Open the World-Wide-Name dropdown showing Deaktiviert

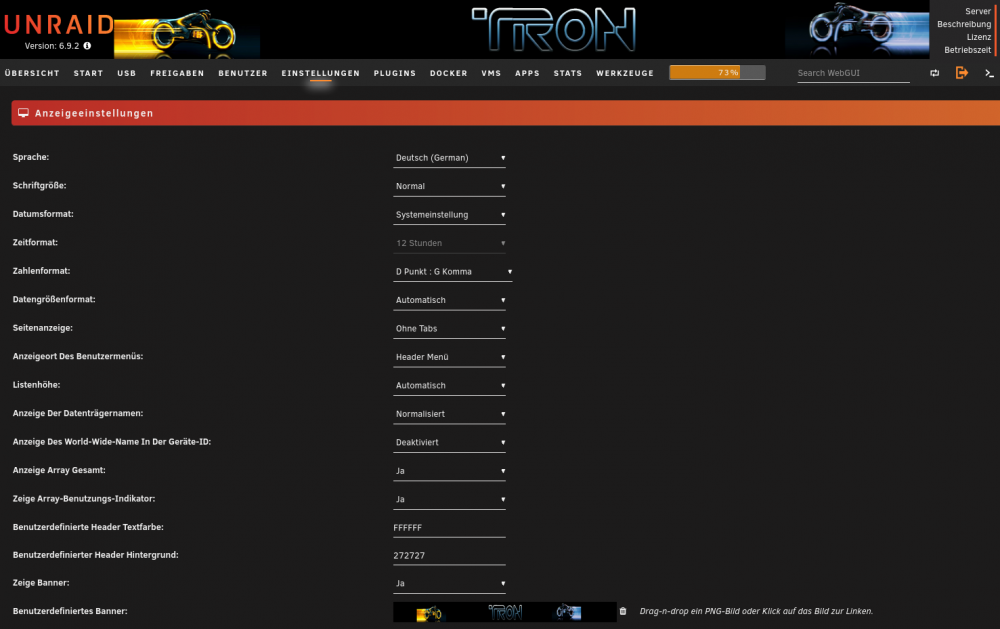pyautogui.click(x=450, y=443)
